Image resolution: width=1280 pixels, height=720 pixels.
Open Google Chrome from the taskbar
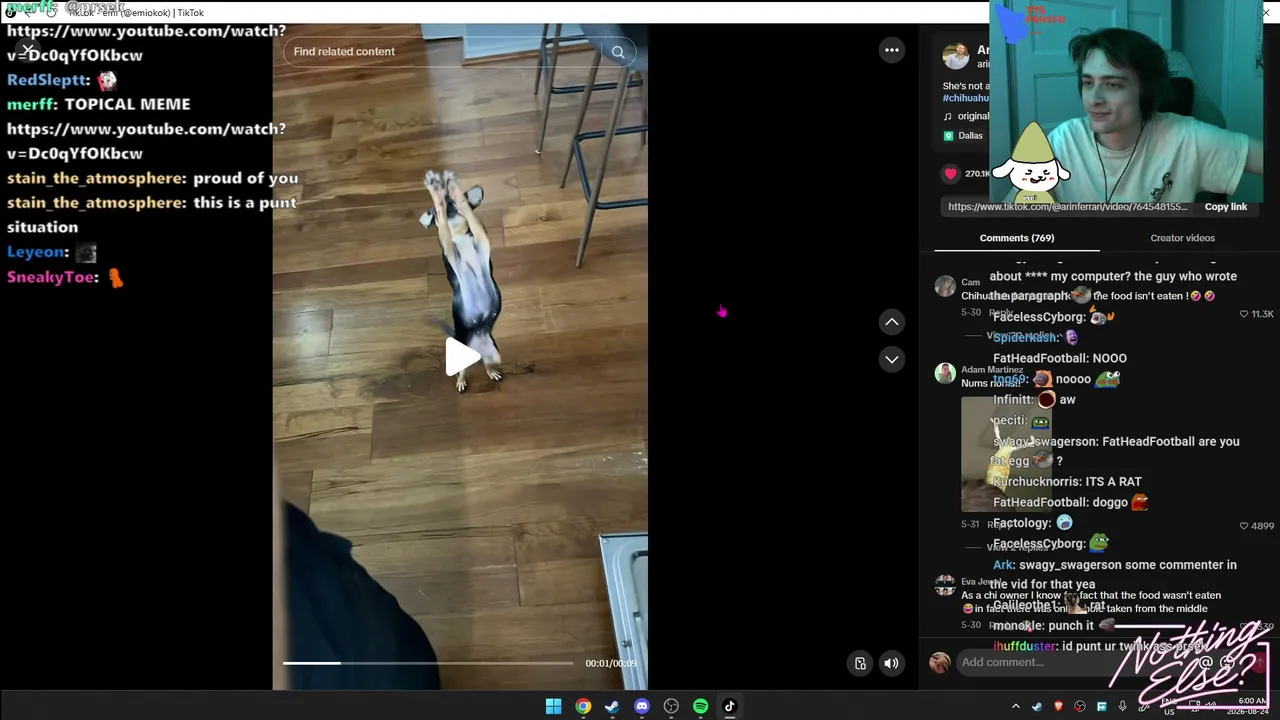pyautogui.click(x=583, y=706)
